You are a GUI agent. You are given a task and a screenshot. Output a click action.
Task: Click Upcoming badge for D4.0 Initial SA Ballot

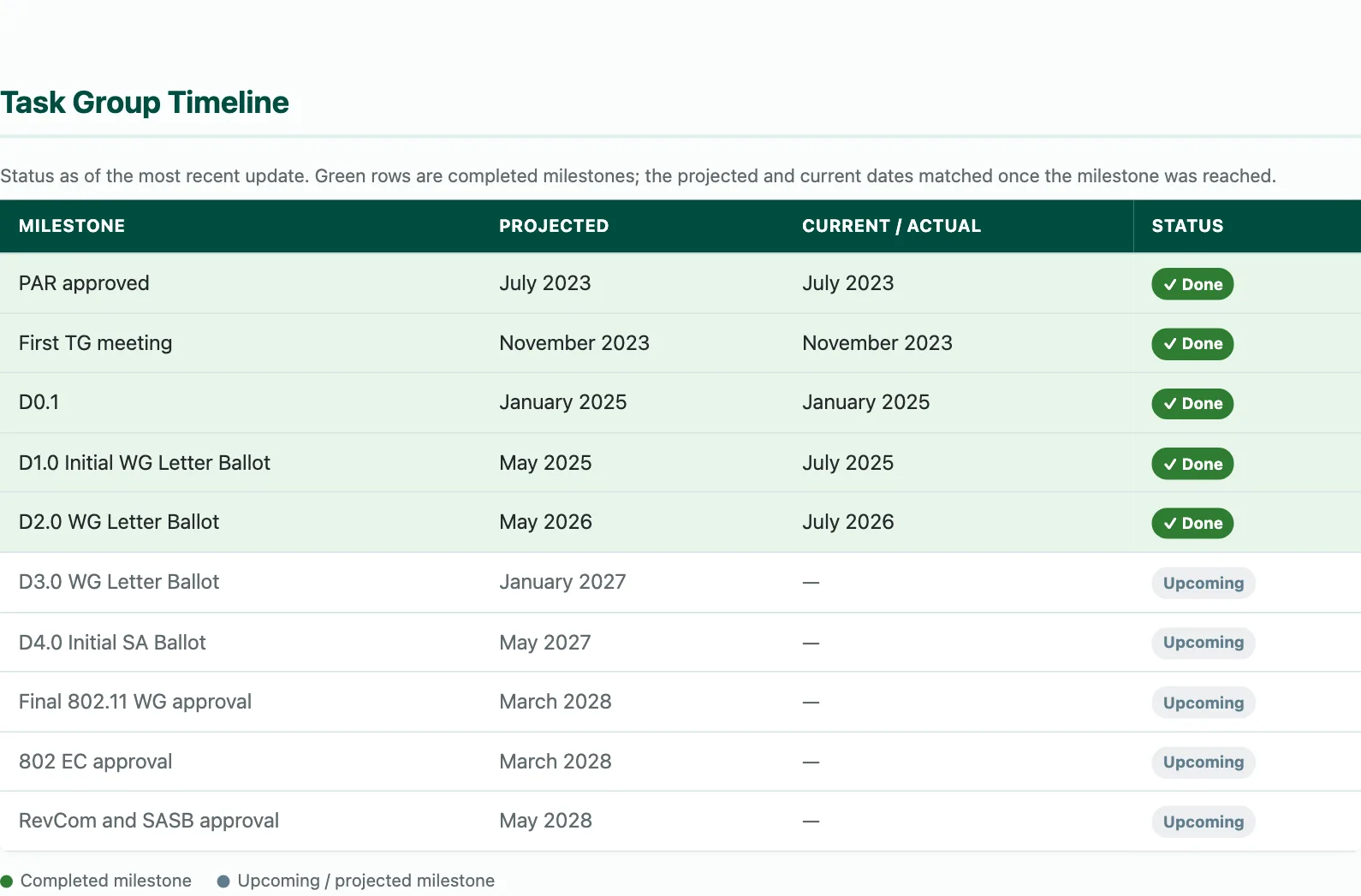[1204, 643]
